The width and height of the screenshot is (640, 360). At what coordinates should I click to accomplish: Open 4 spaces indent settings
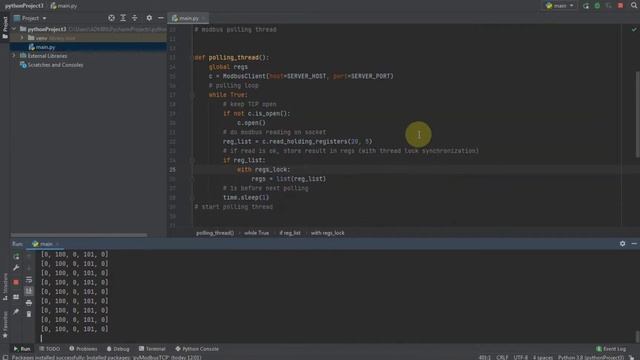[x=542, y=358]
